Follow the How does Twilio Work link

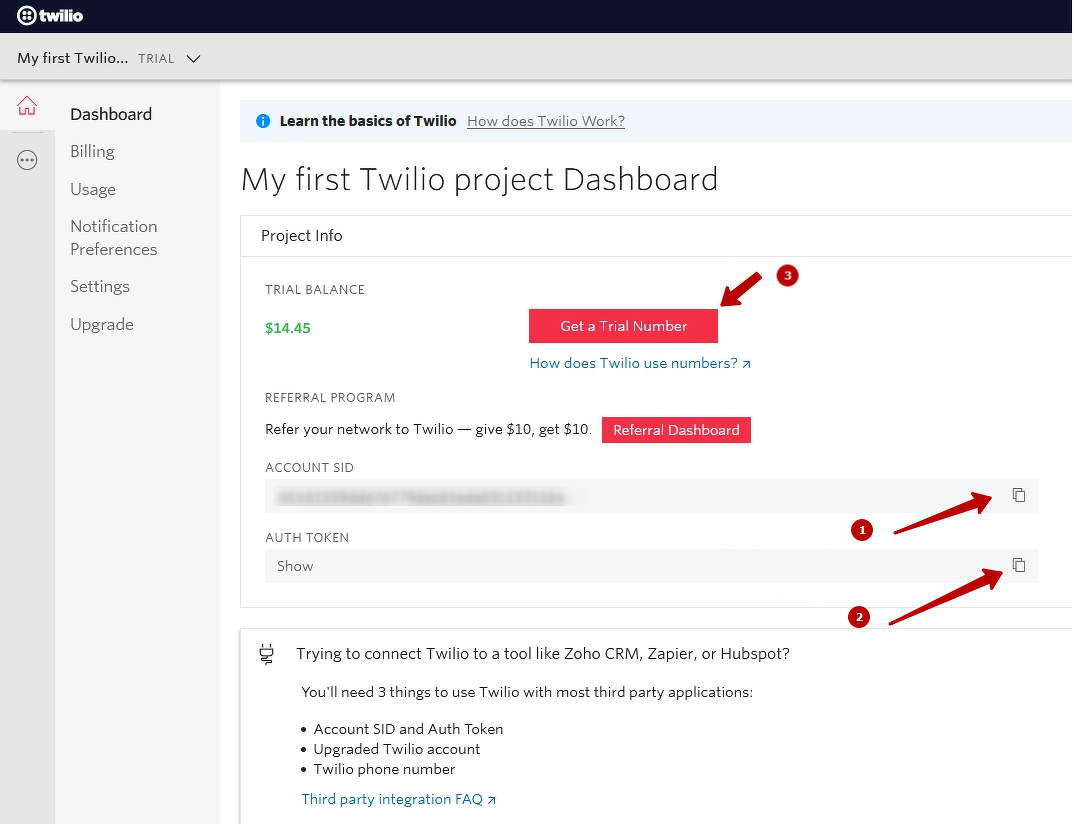(546, 121)
